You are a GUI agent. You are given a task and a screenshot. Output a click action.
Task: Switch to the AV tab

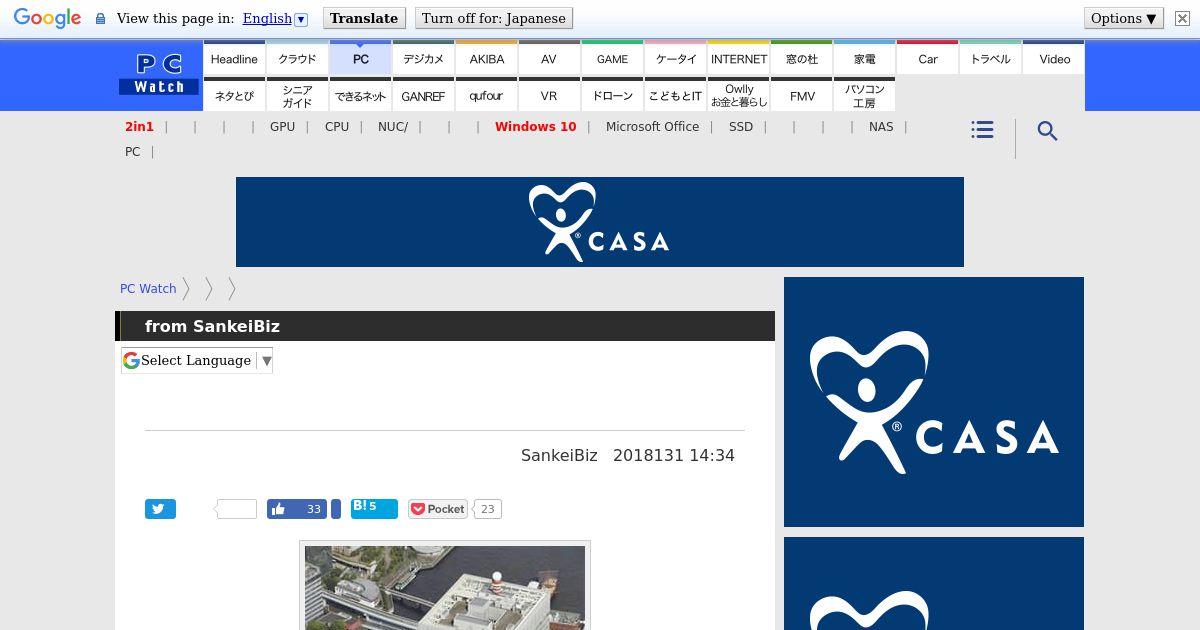tap(549, 58)
